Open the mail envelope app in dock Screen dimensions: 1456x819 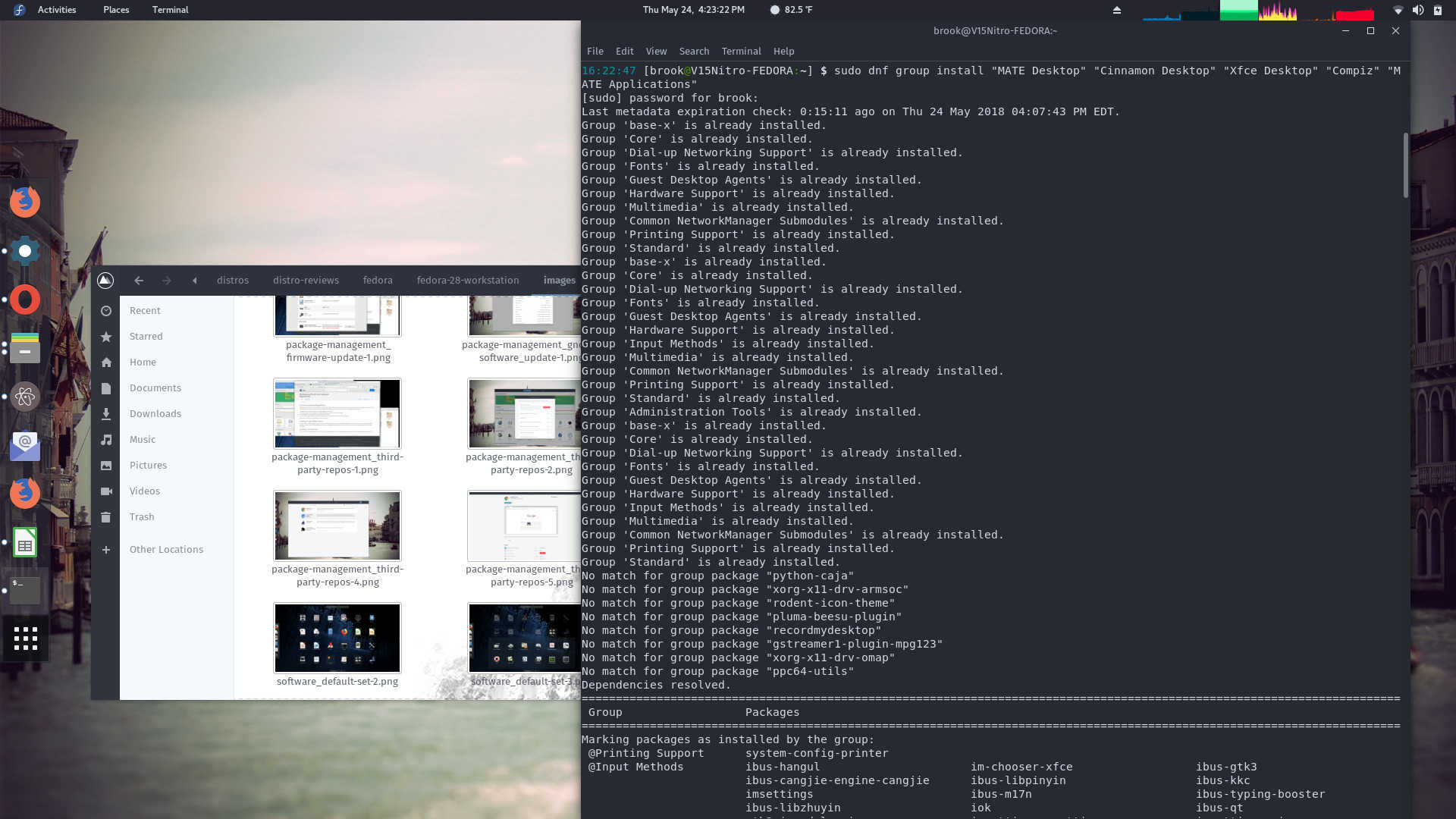click(25, 445)
